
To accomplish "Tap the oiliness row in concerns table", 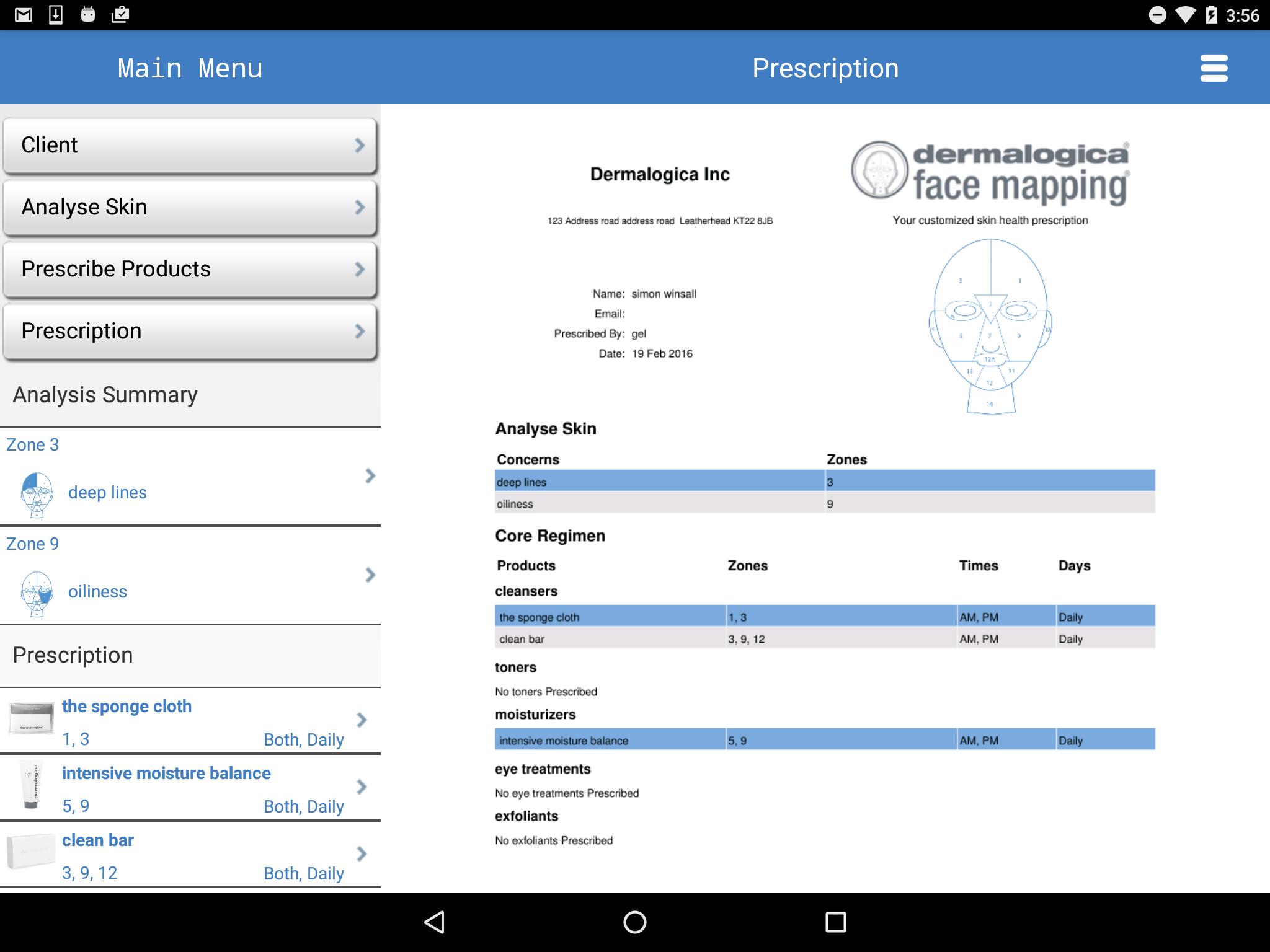I will [825, 503].
